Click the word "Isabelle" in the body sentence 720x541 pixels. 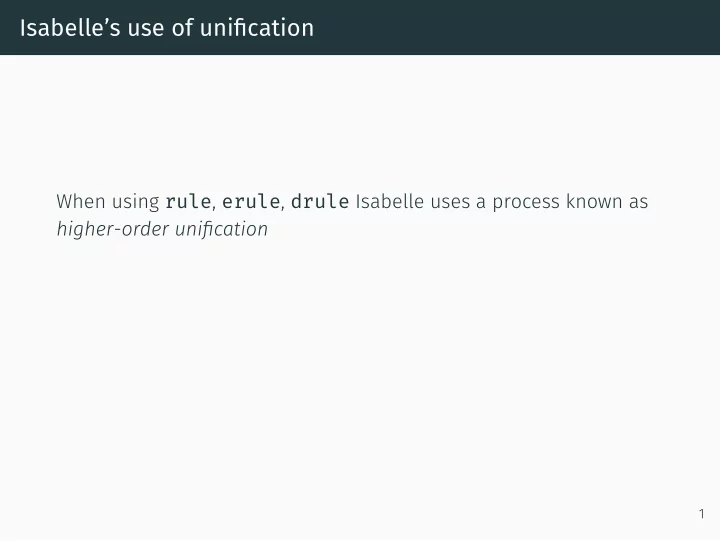coord(390,202)
